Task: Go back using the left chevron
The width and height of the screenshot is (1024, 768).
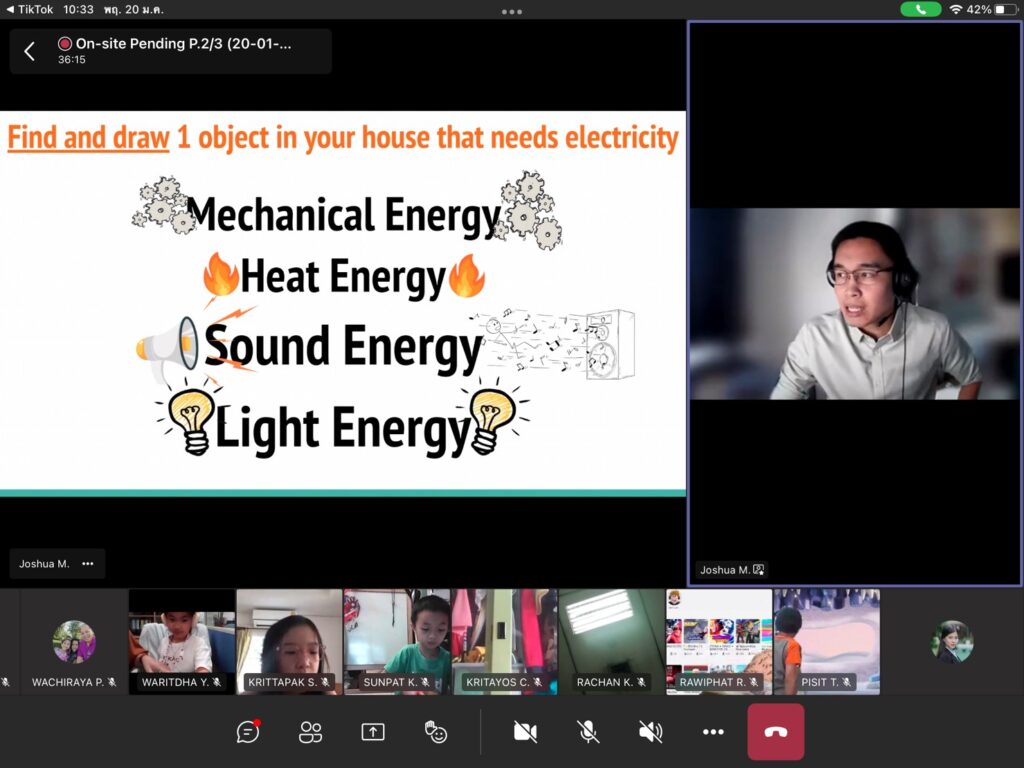Action: 29,51
